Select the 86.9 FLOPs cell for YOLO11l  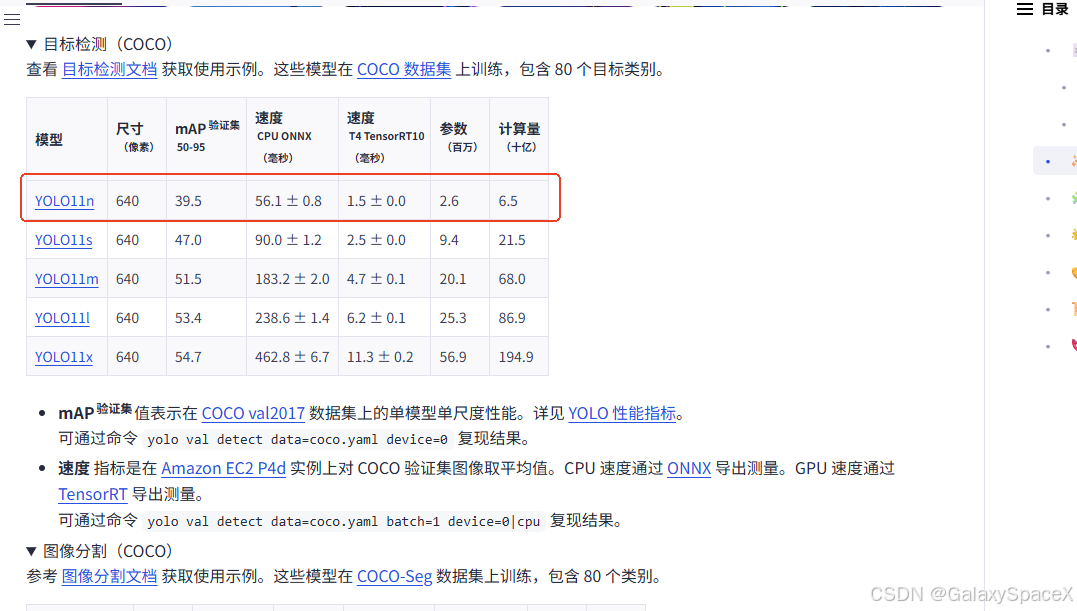coord(519,319)
